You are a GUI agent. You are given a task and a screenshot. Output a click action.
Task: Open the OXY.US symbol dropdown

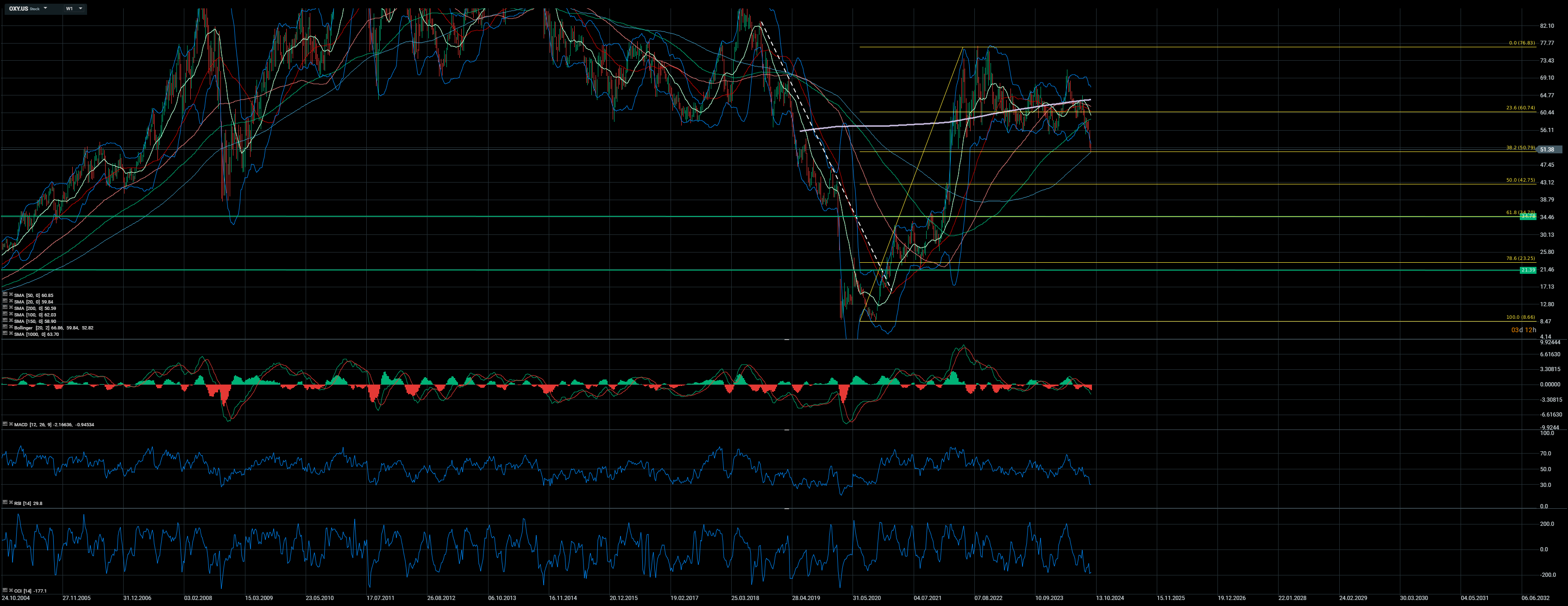45,8
